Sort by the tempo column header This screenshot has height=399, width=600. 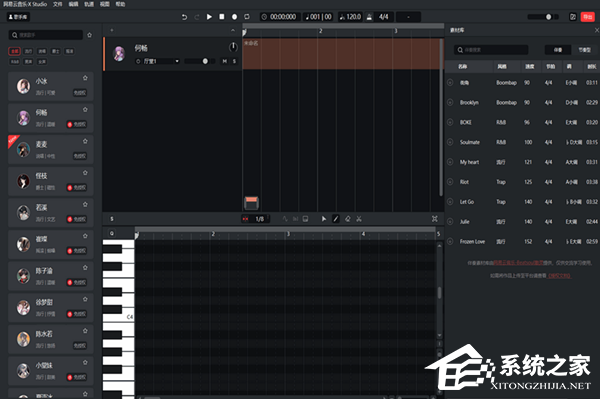pyautogui.click(x=530, y=67)
